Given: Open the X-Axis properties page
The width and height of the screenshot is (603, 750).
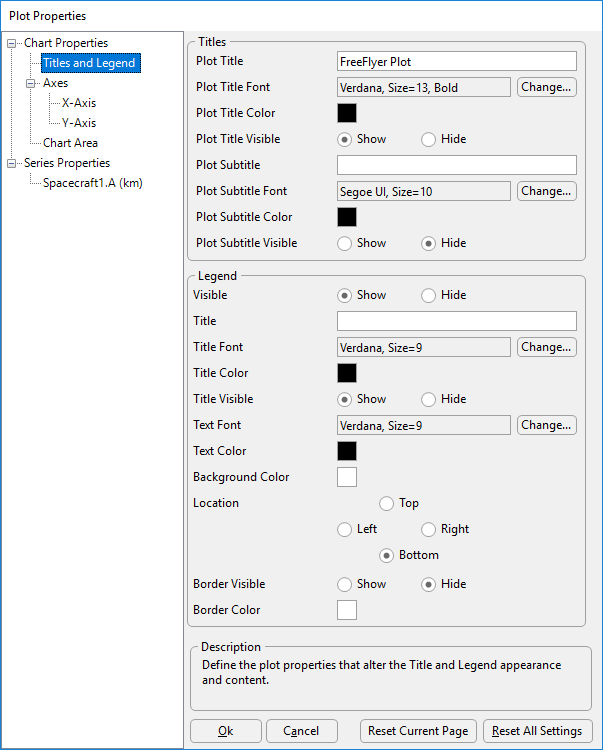Looking at the screenshot, I should pyautogui.click(x=79, y=103).
